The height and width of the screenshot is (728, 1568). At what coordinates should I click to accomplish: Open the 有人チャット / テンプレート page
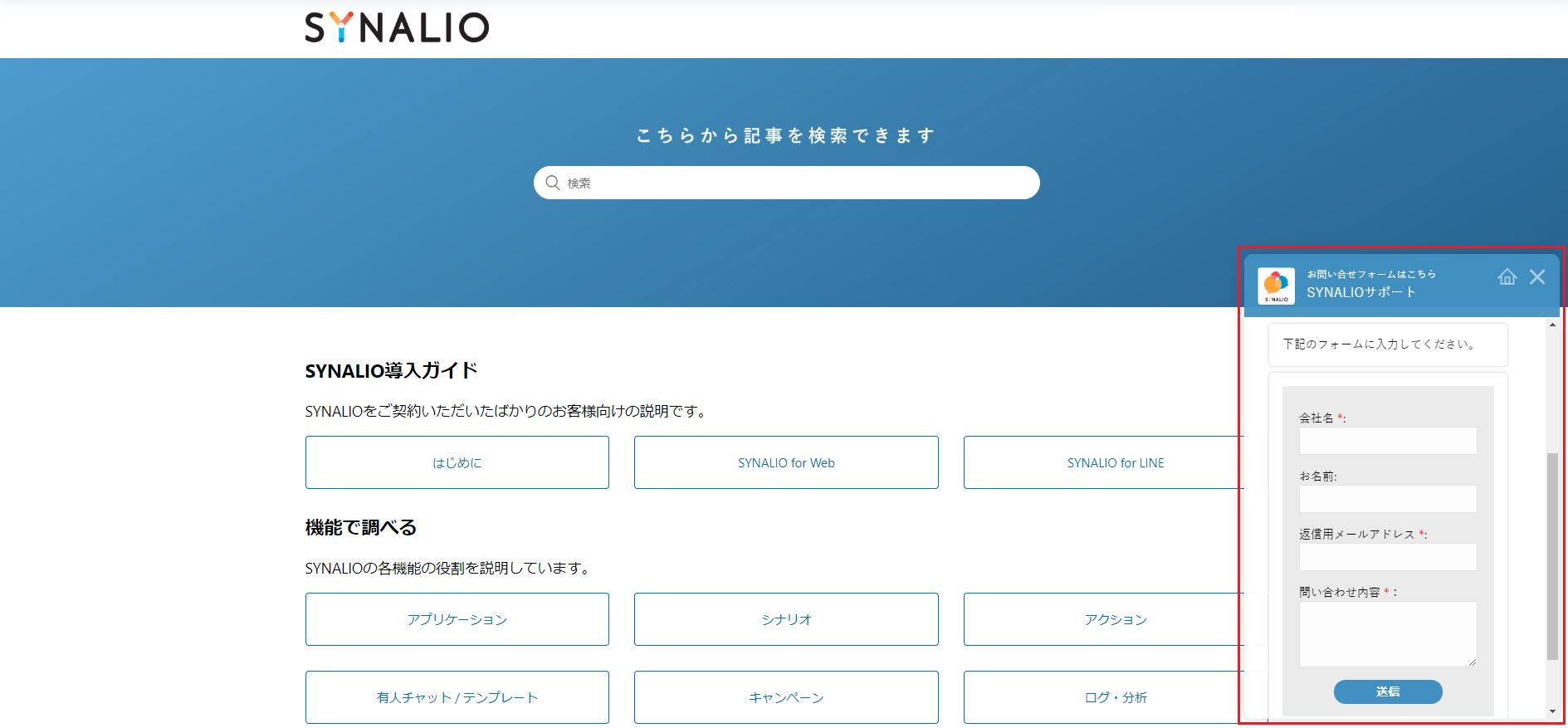[x=457, y=697]
